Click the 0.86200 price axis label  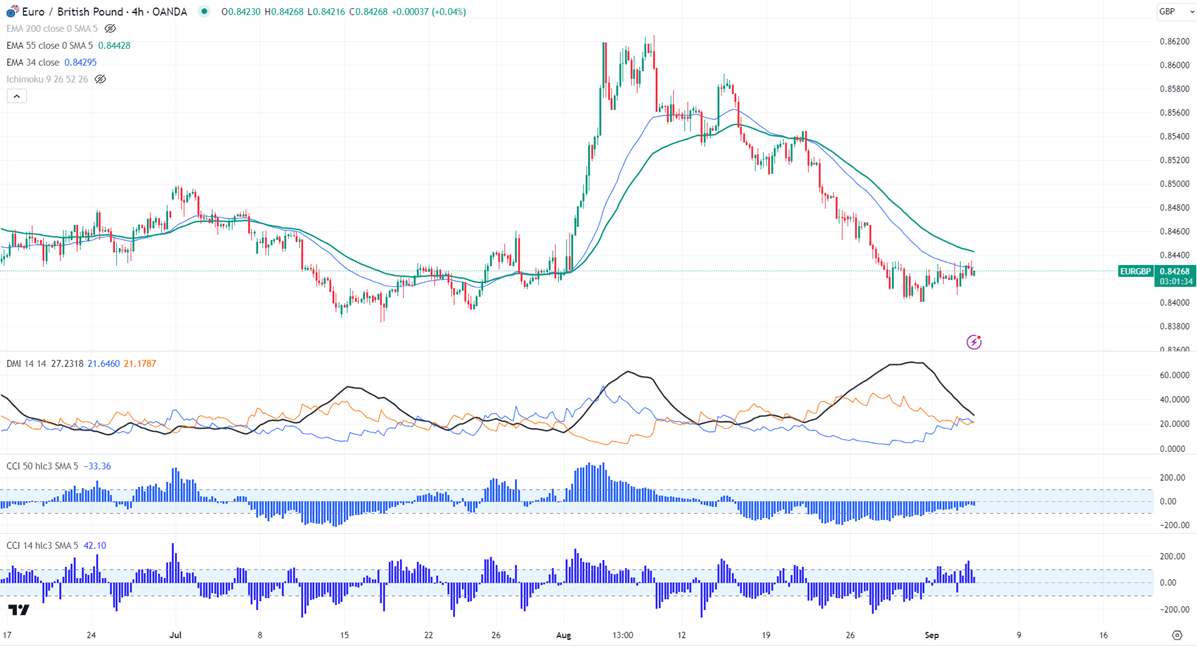click(x=1174, y=41)
